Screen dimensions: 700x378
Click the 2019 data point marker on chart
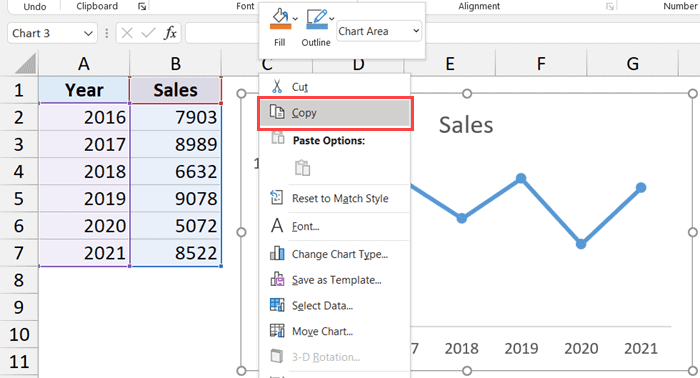(521, 178)
